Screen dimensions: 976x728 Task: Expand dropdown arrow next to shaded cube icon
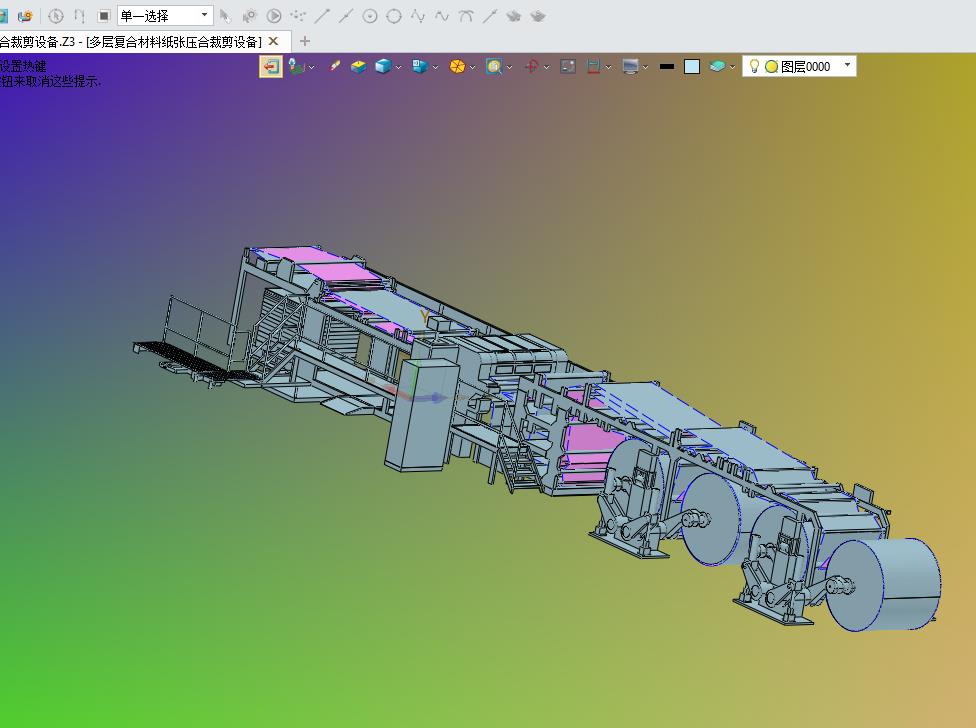coord(398,67)
